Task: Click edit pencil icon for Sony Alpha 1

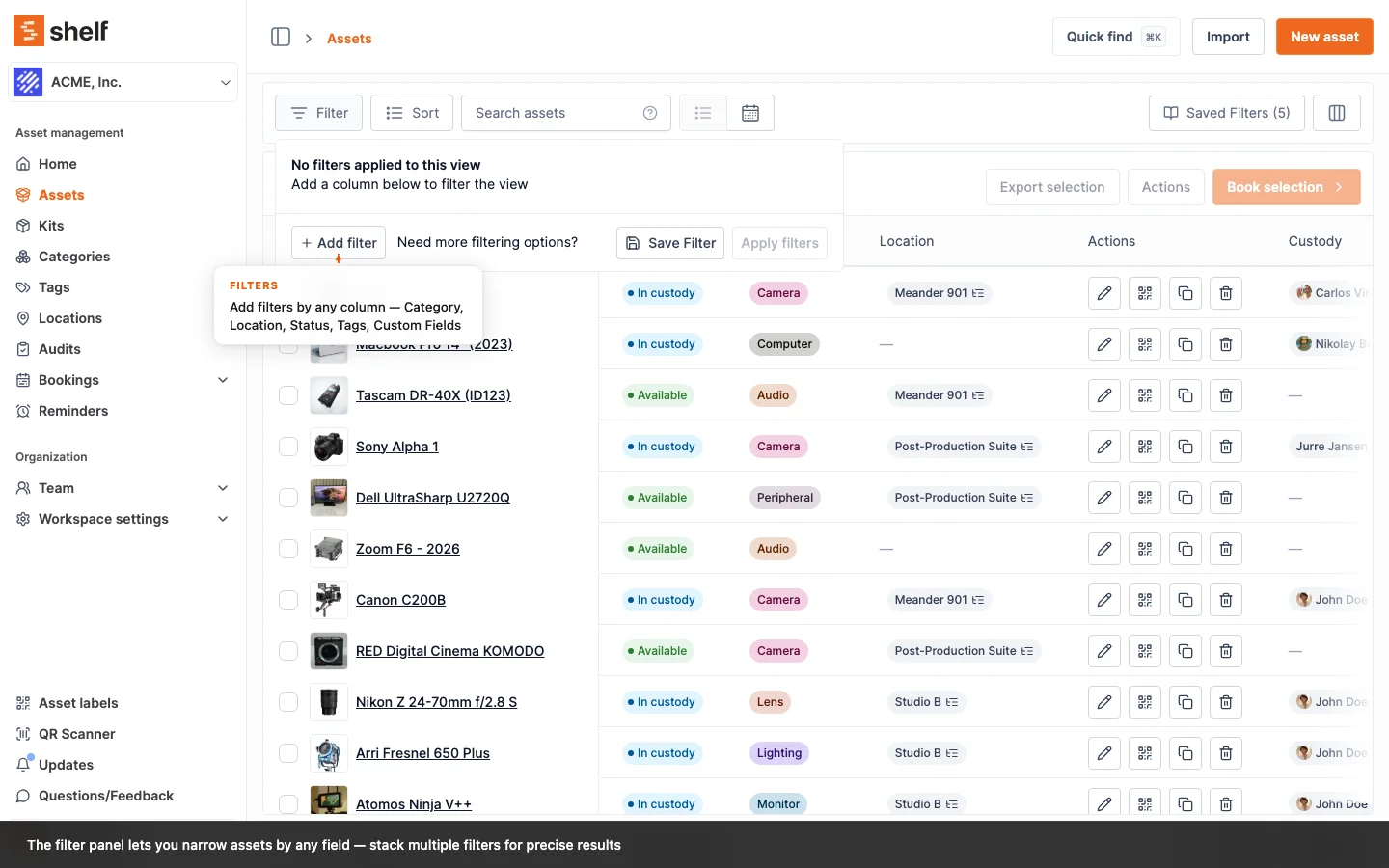Action: pyautogui.click(x=1104, y=447)
